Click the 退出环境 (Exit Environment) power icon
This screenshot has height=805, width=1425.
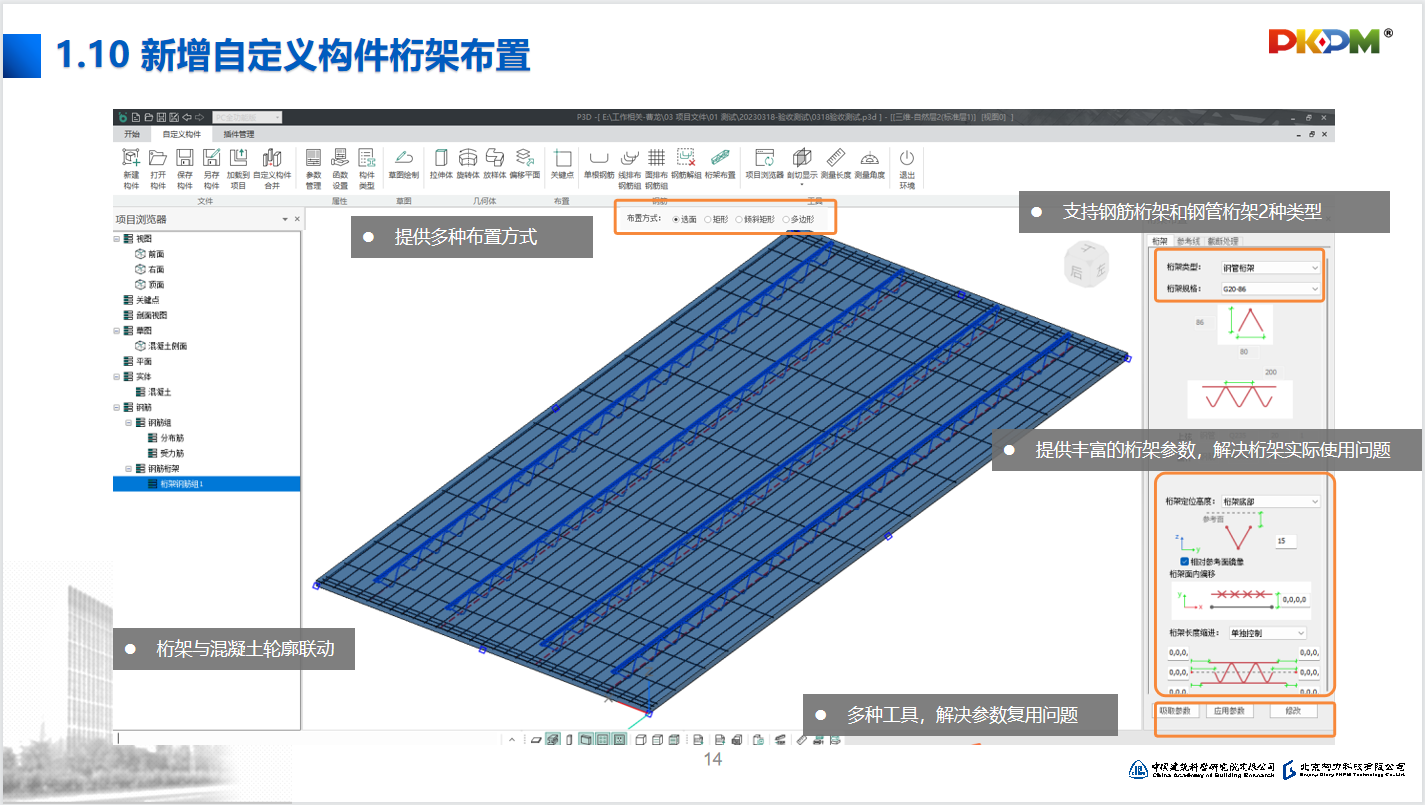(907, 157)
